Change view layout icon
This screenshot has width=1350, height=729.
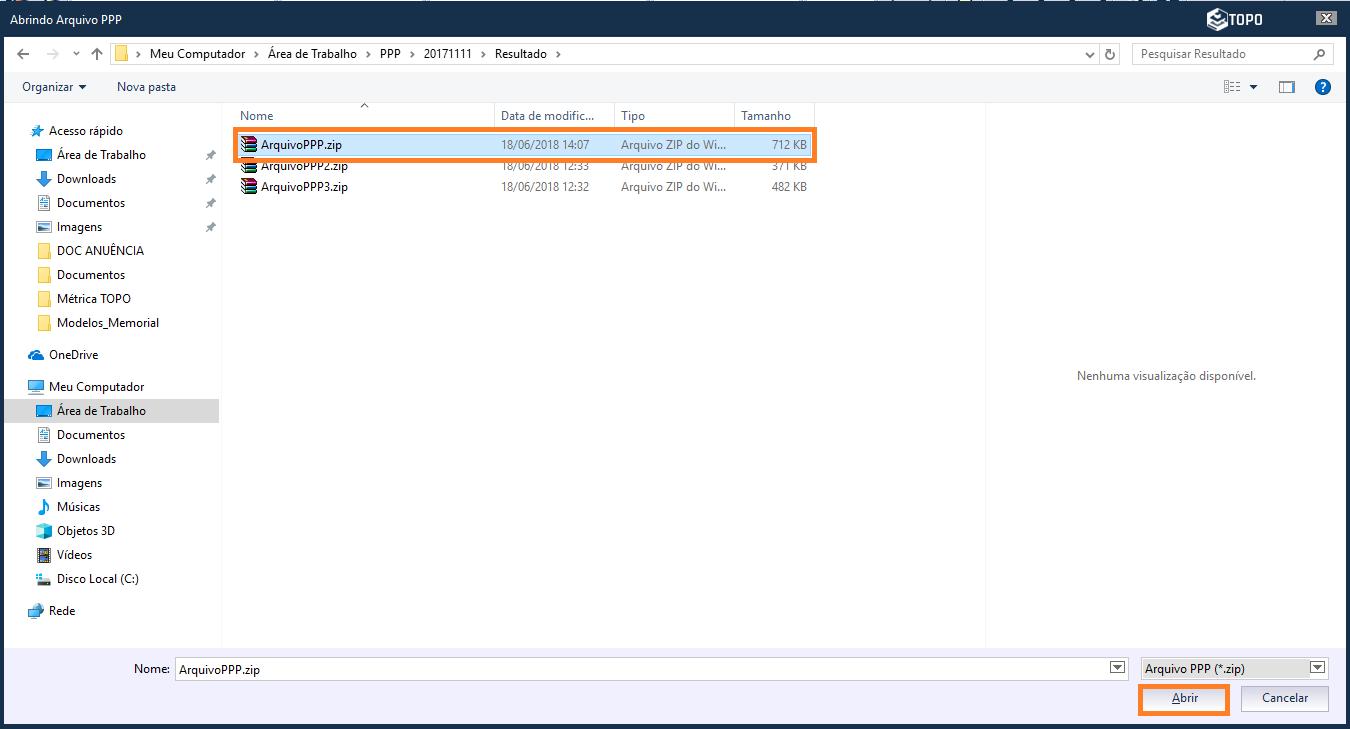[1232, 87]
